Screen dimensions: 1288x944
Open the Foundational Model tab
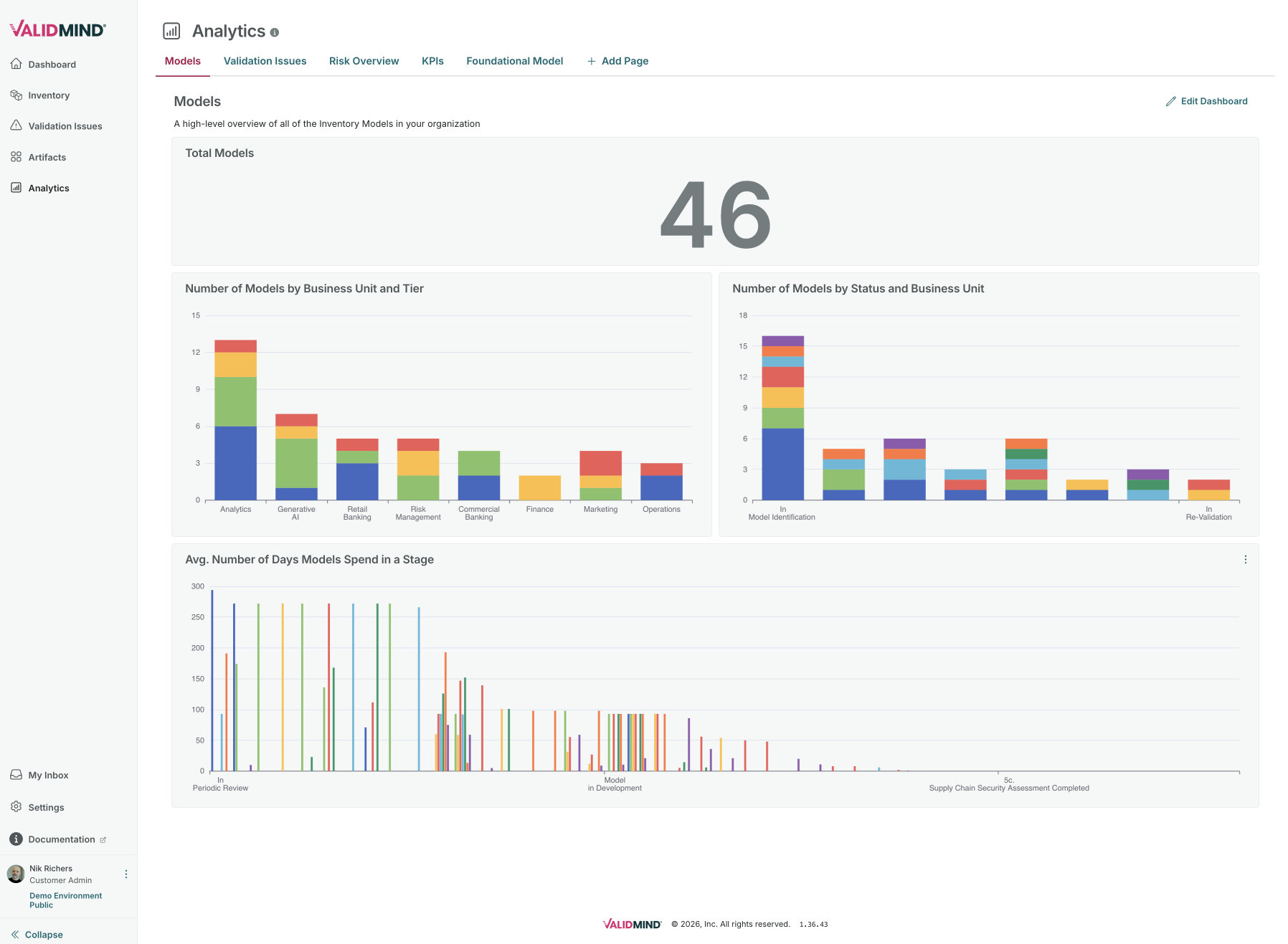pos(514,61)
